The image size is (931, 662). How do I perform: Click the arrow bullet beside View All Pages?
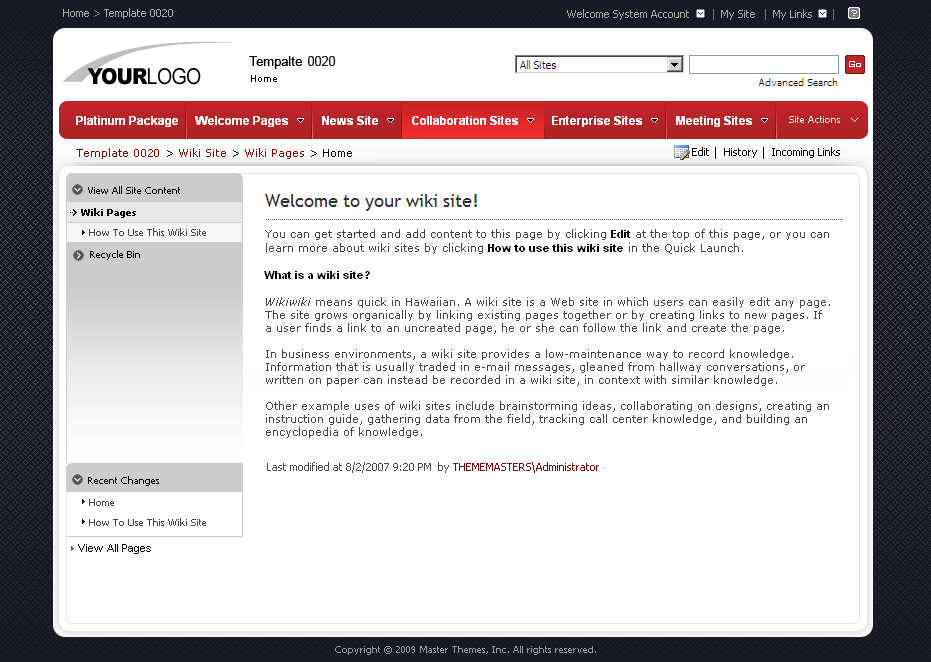pos(71,548)
